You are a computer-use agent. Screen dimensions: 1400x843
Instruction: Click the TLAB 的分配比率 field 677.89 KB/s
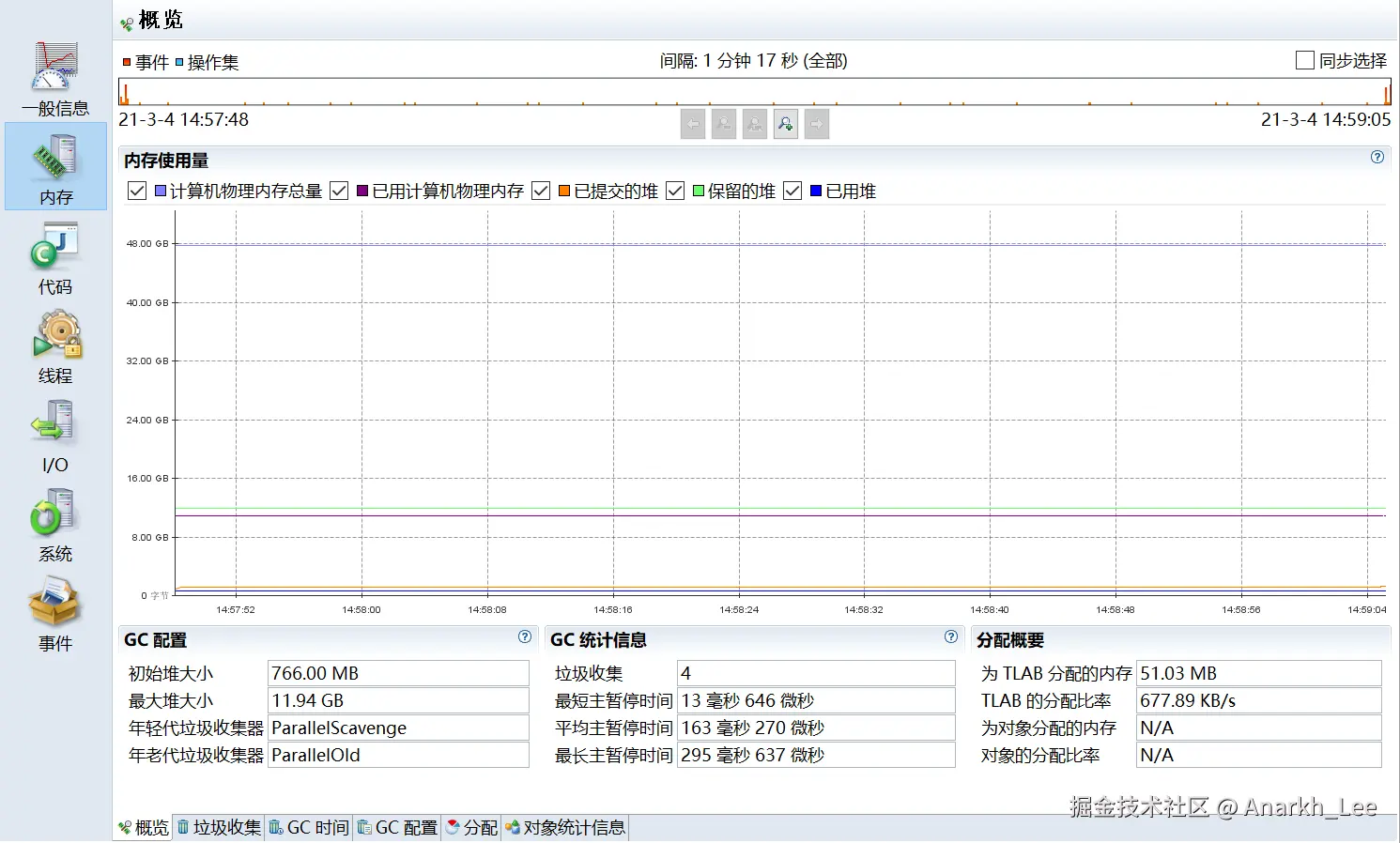(x=1259, y=700)
